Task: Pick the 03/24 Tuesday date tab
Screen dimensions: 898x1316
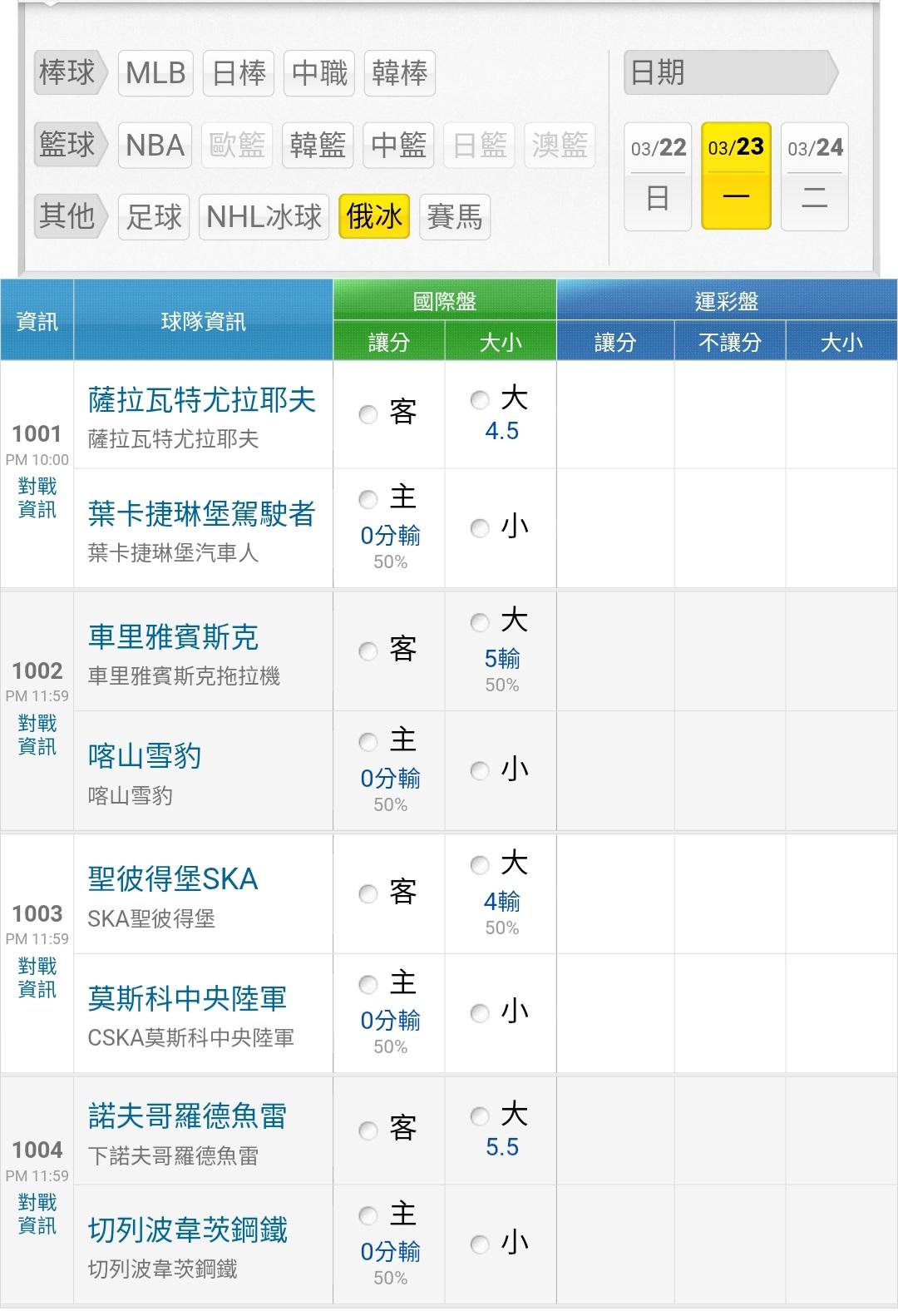Action: pos(814,176)
